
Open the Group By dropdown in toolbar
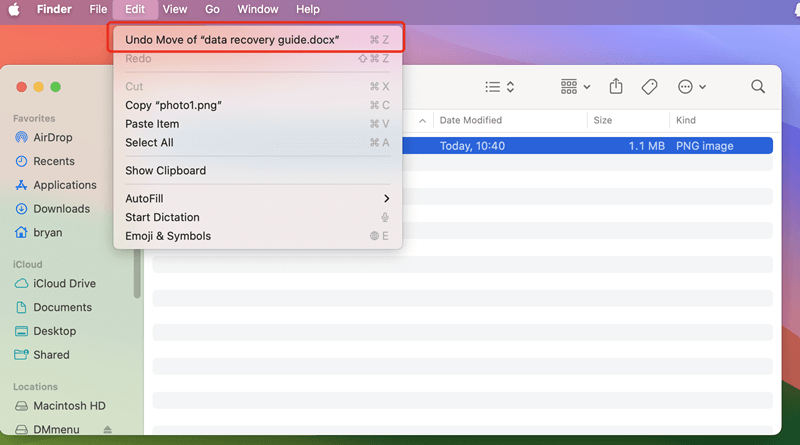(575, 87)
